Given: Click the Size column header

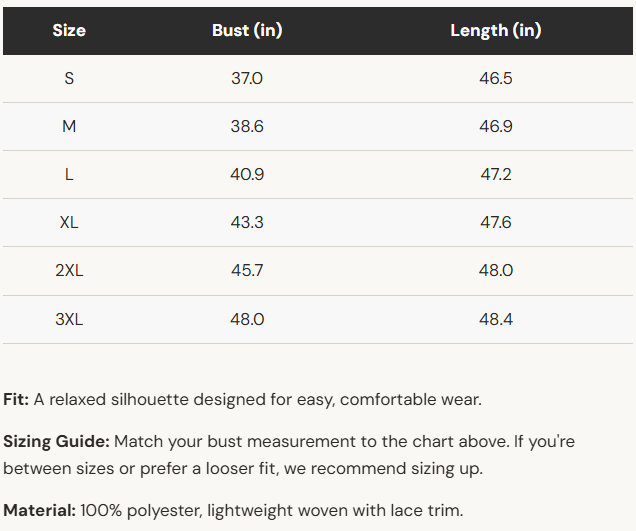Looking at the screenshot, I should (x=69, y=30).
